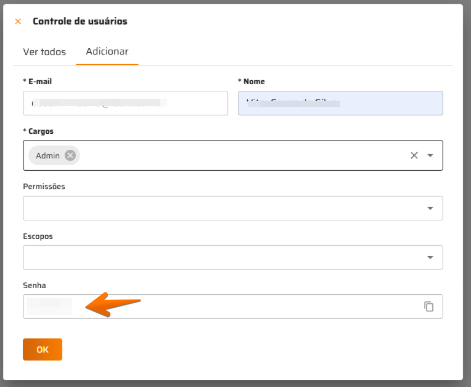Clear all selected Cargos with X
The image size is (471, 387).
(414, 155)
